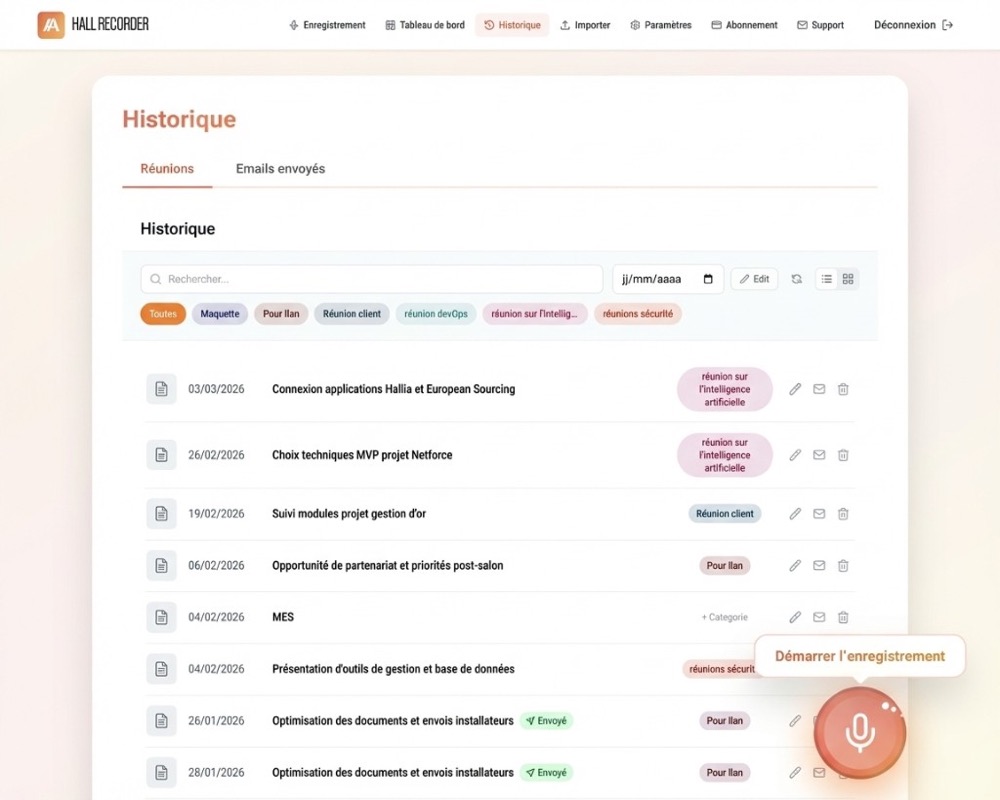Select the Historique nav item
The image size is (1000, 800).
(x=512, y=25)
